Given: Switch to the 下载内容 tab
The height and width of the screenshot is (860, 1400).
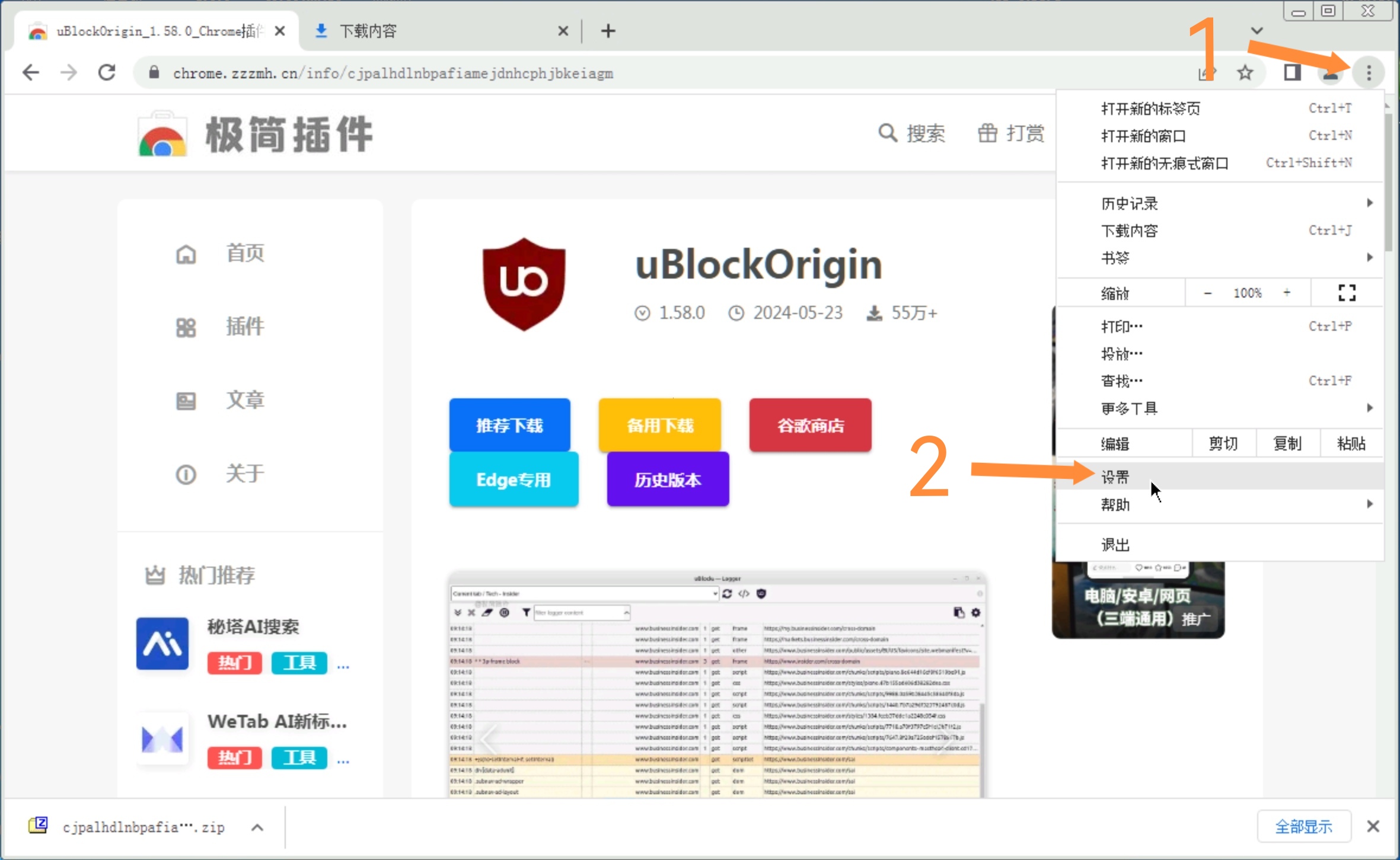Looking at the screenshot, I should pyautogui.click(x=368, y=31).
